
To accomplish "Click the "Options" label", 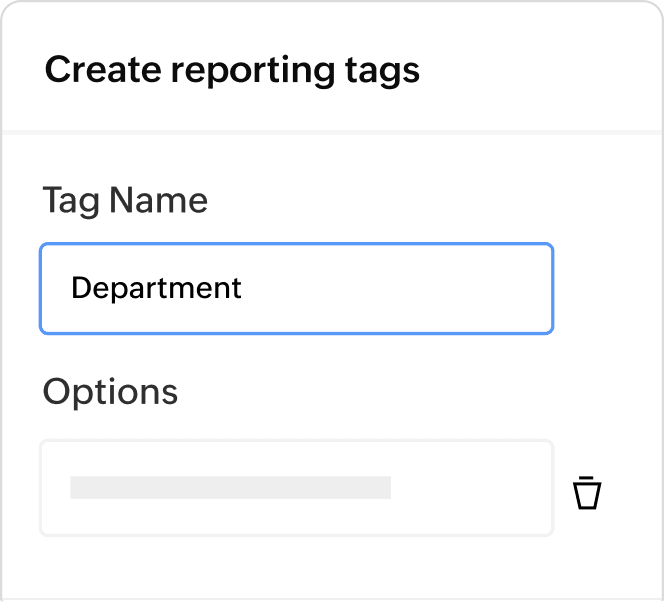I will [x=110, y=391].
